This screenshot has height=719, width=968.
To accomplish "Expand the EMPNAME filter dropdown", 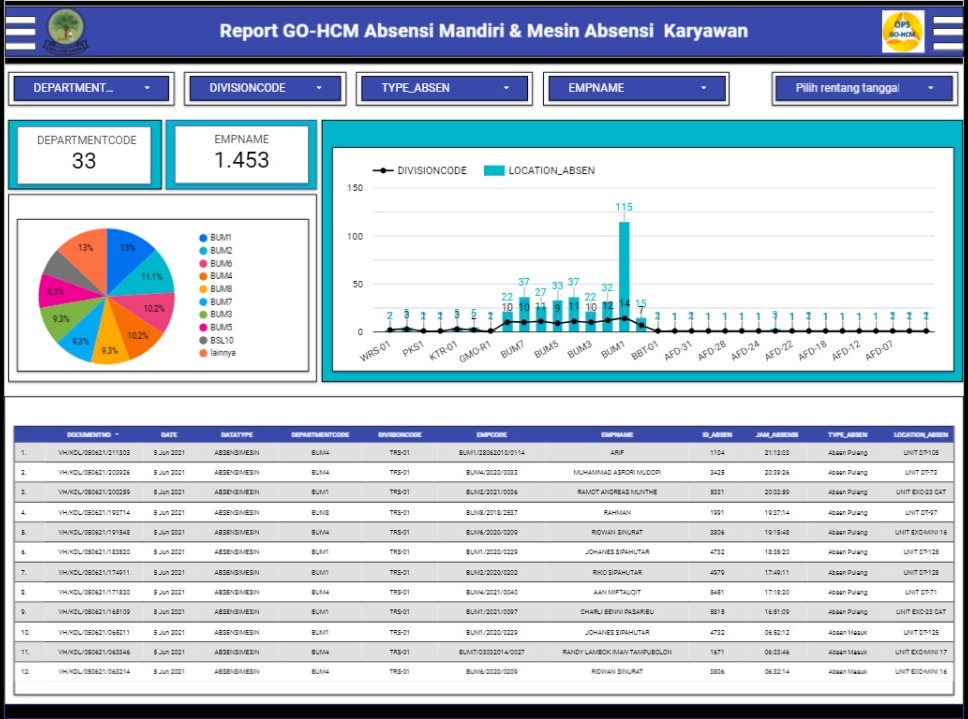I will coord(634,88).
